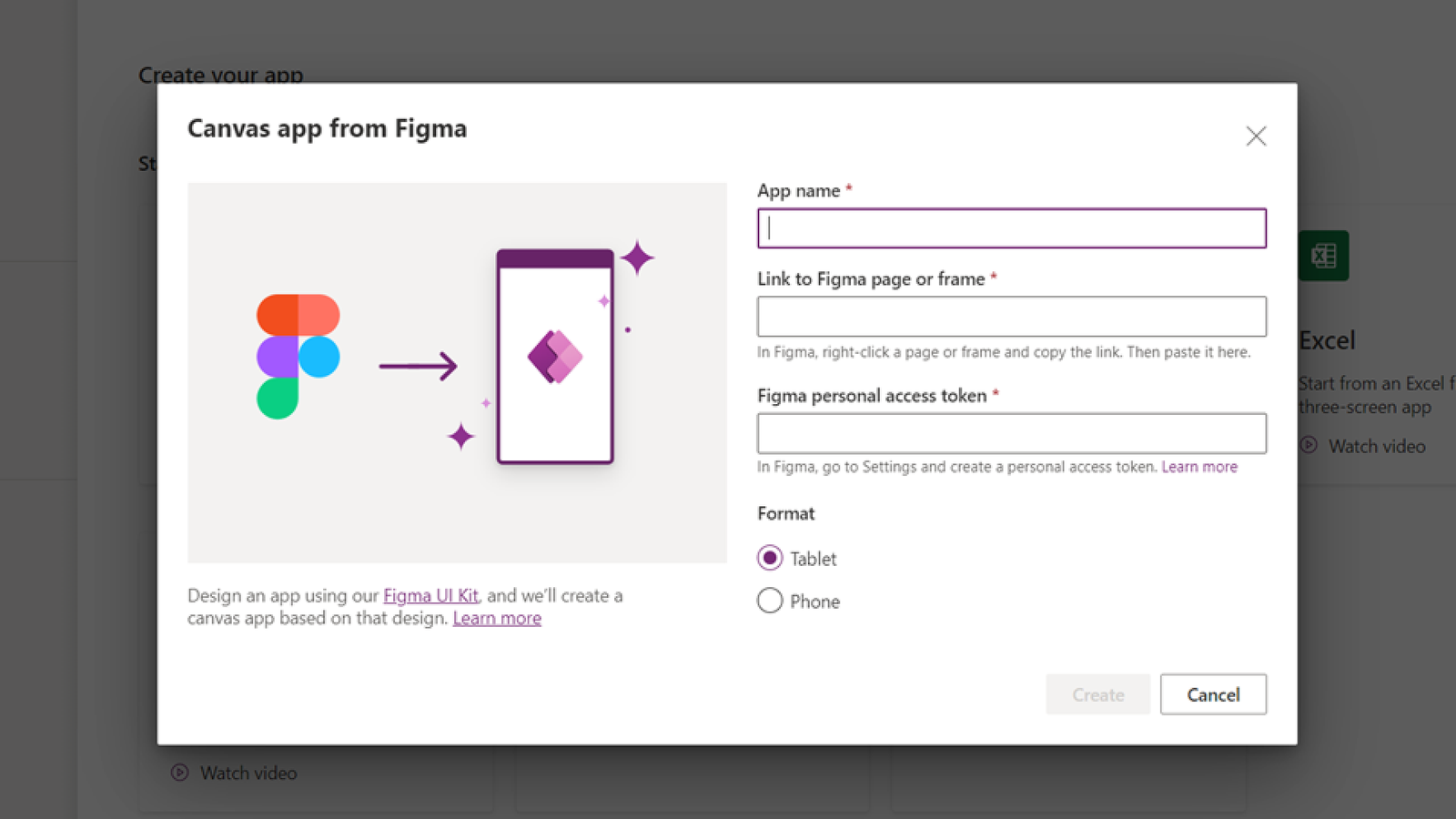Click the Create button

pos(1097,694)
